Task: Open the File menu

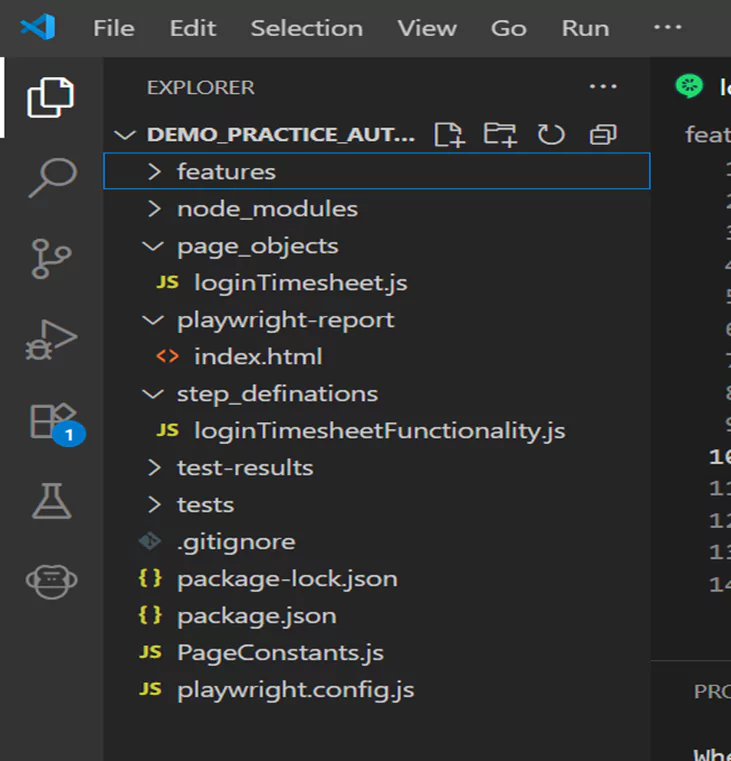Action: (x=113, y=28)
